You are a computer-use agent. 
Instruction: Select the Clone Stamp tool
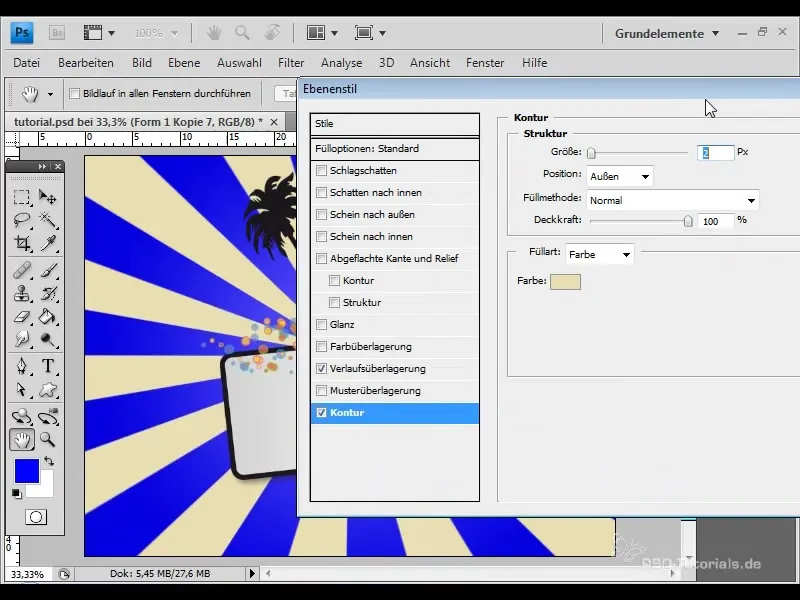tap(21, 293)
